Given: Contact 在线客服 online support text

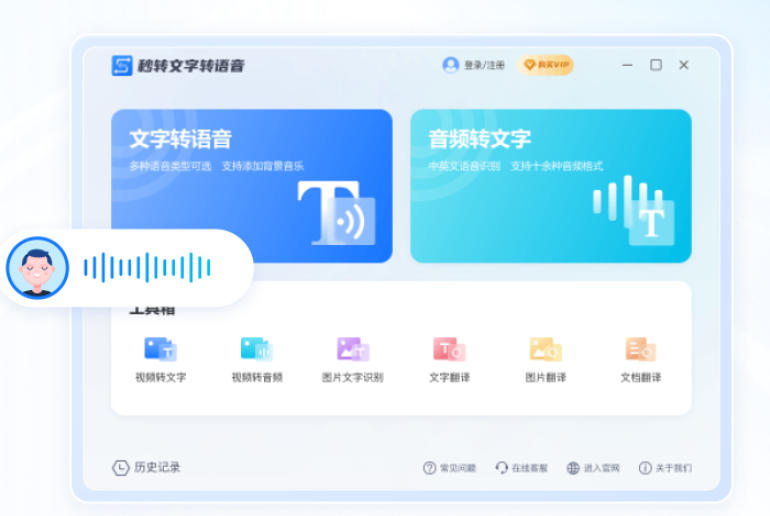Looking at the screenshot, I should tap(529, 468).
